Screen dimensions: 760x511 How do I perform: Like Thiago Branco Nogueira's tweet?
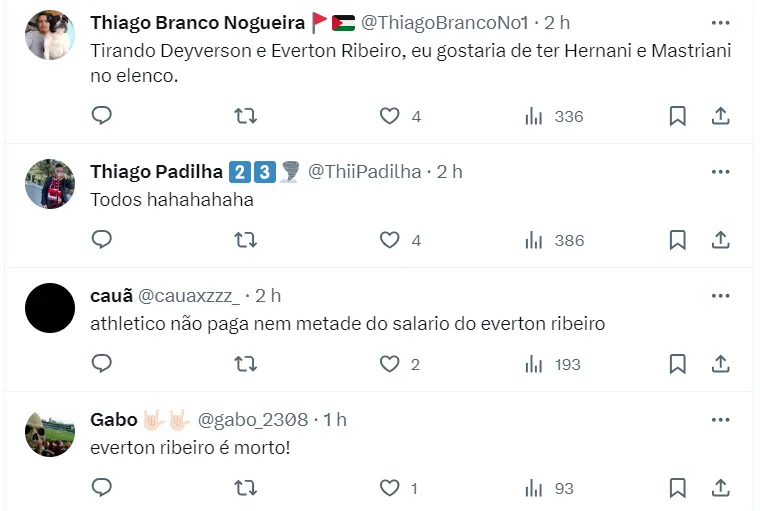(x=389, y=116)
